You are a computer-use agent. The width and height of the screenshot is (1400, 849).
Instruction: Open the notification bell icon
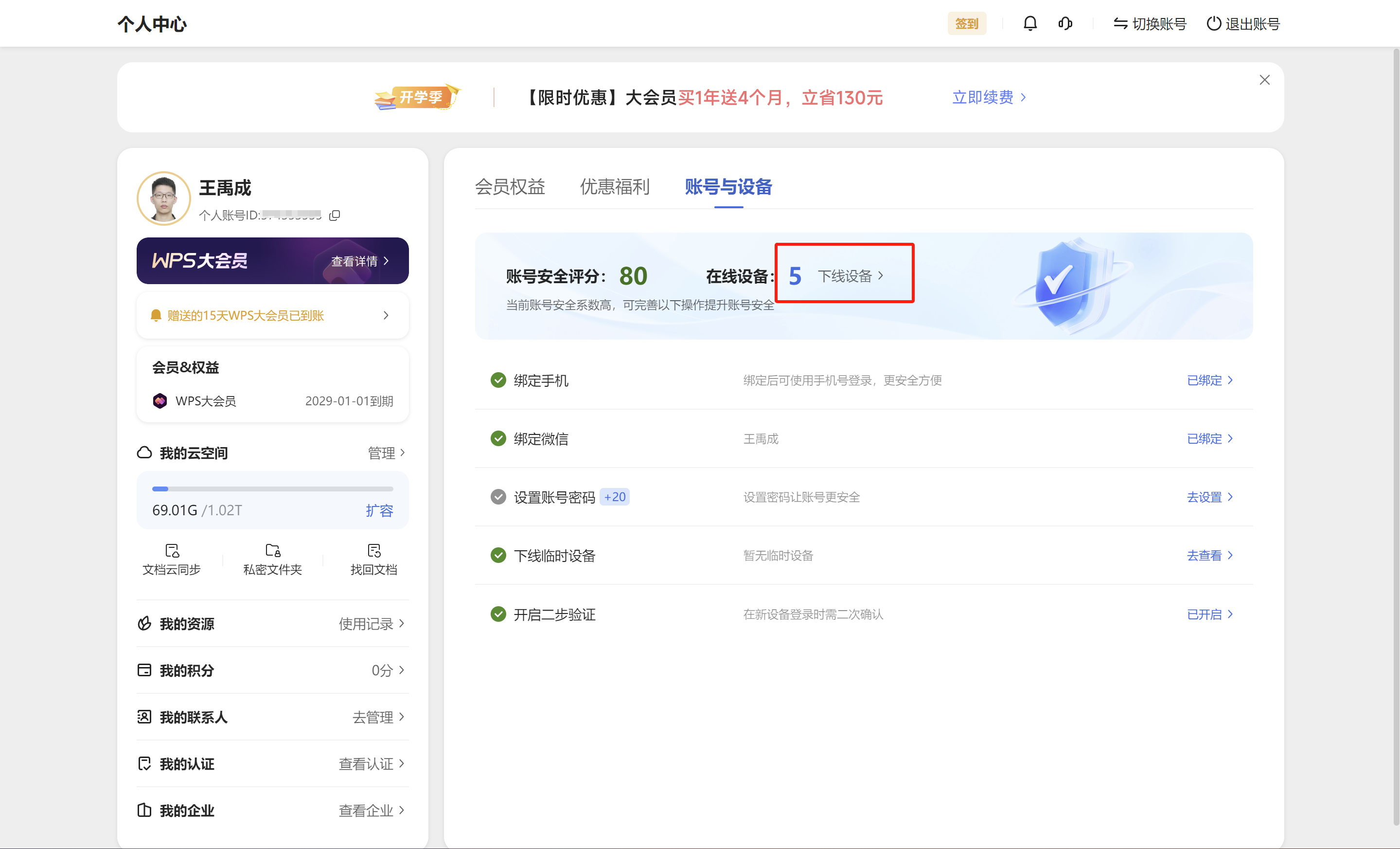[1029, 23]
